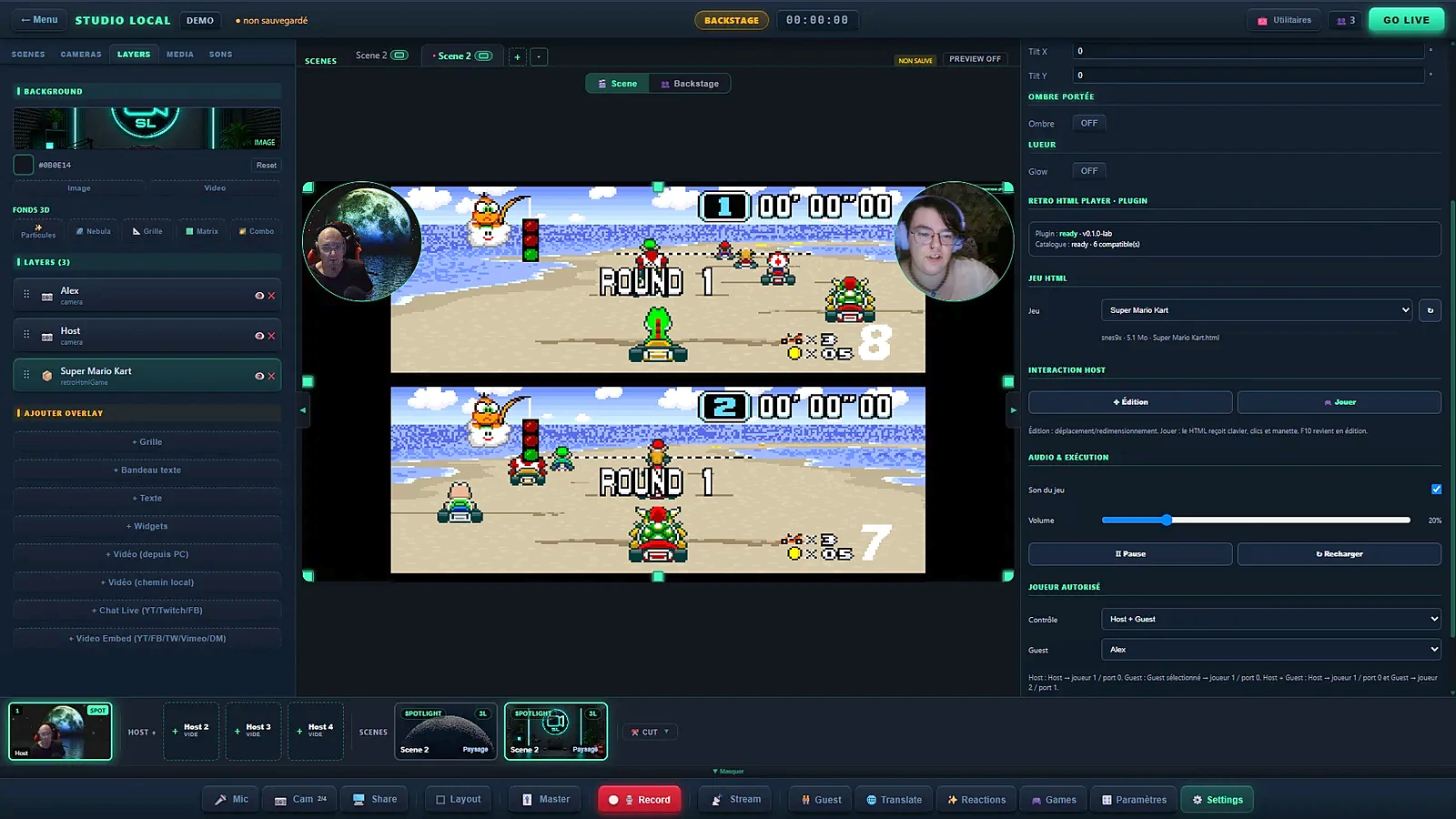The image size is (1456, 819).
Task: Open the Jeu dropdown showing Super Mario Kart
Action: [1257, 310]
